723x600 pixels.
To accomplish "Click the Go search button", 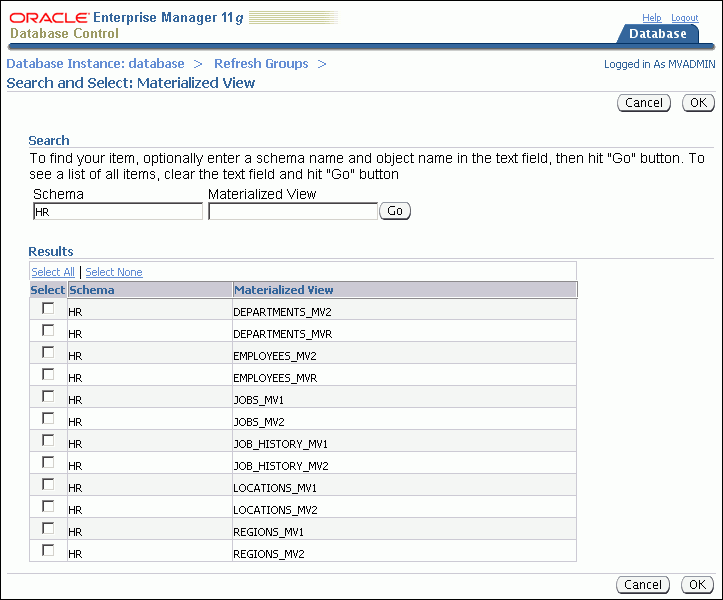I will [395, 211].
